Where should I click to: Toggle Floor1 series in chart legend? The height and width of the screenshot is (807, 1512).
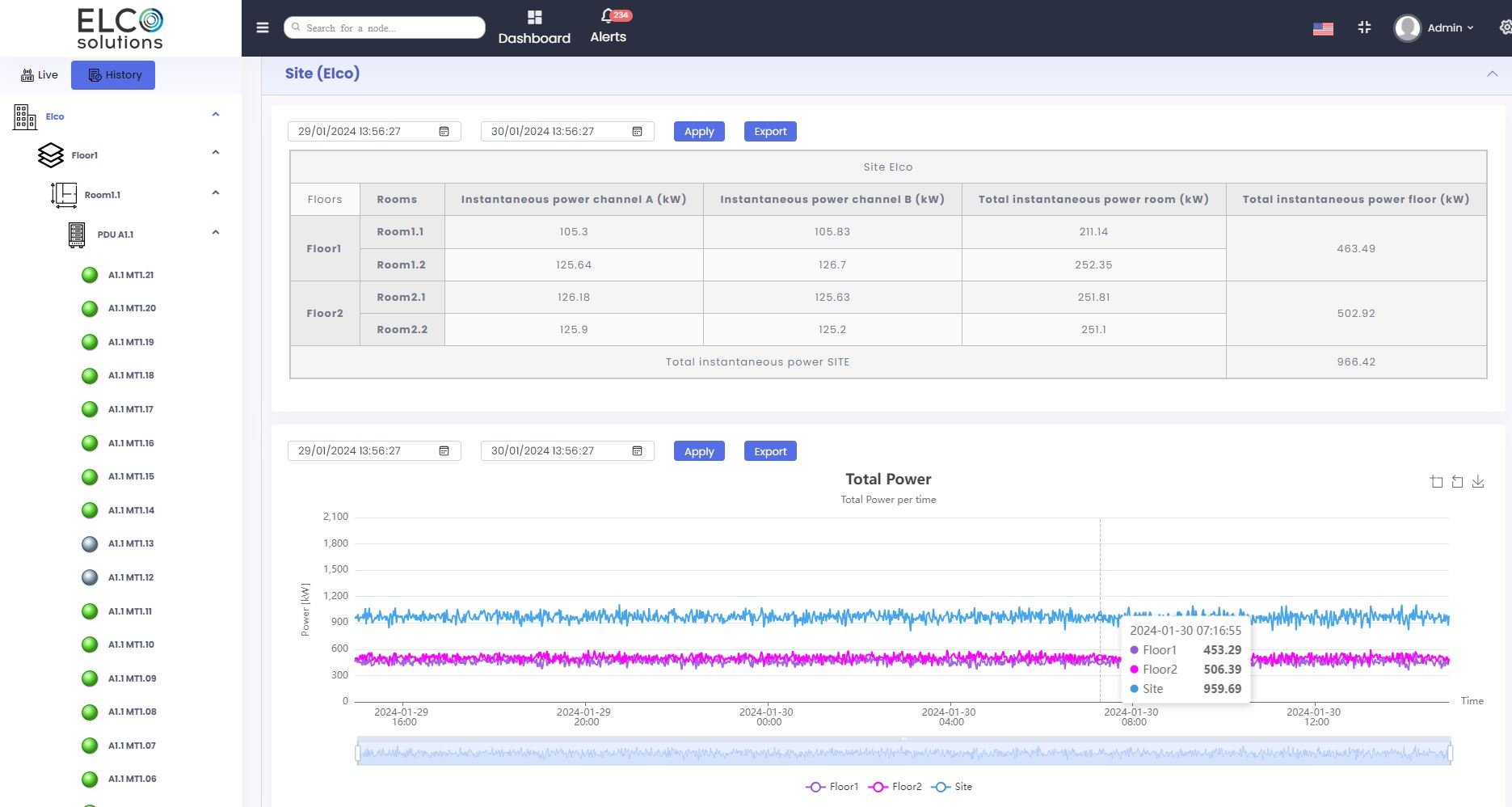832,787
